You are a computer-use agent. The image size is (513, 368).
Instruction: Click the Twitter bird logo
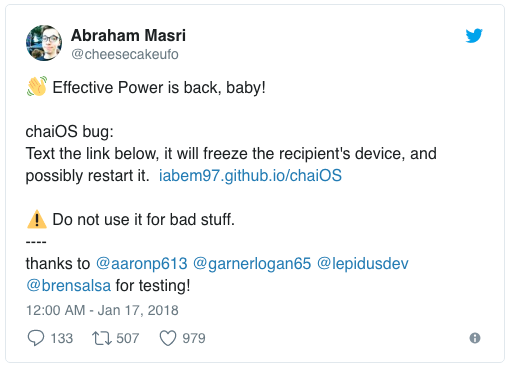pos(474,36)
